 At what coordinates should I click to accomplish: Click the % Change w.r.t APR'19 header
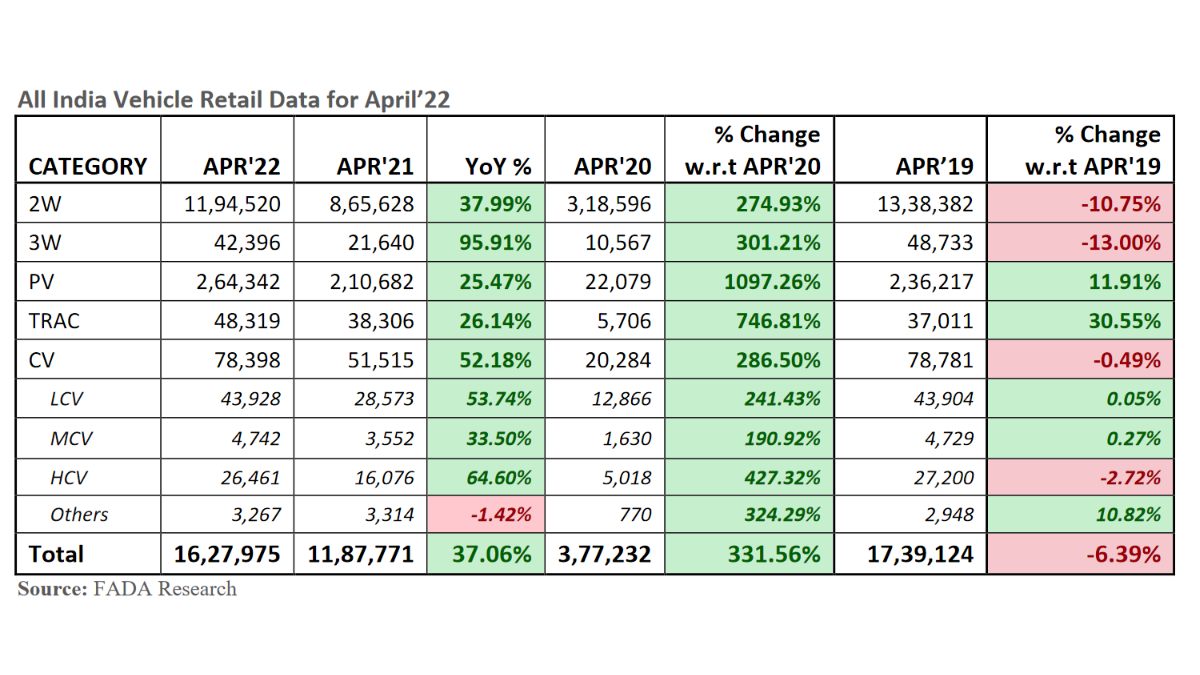click(1092, 150)
